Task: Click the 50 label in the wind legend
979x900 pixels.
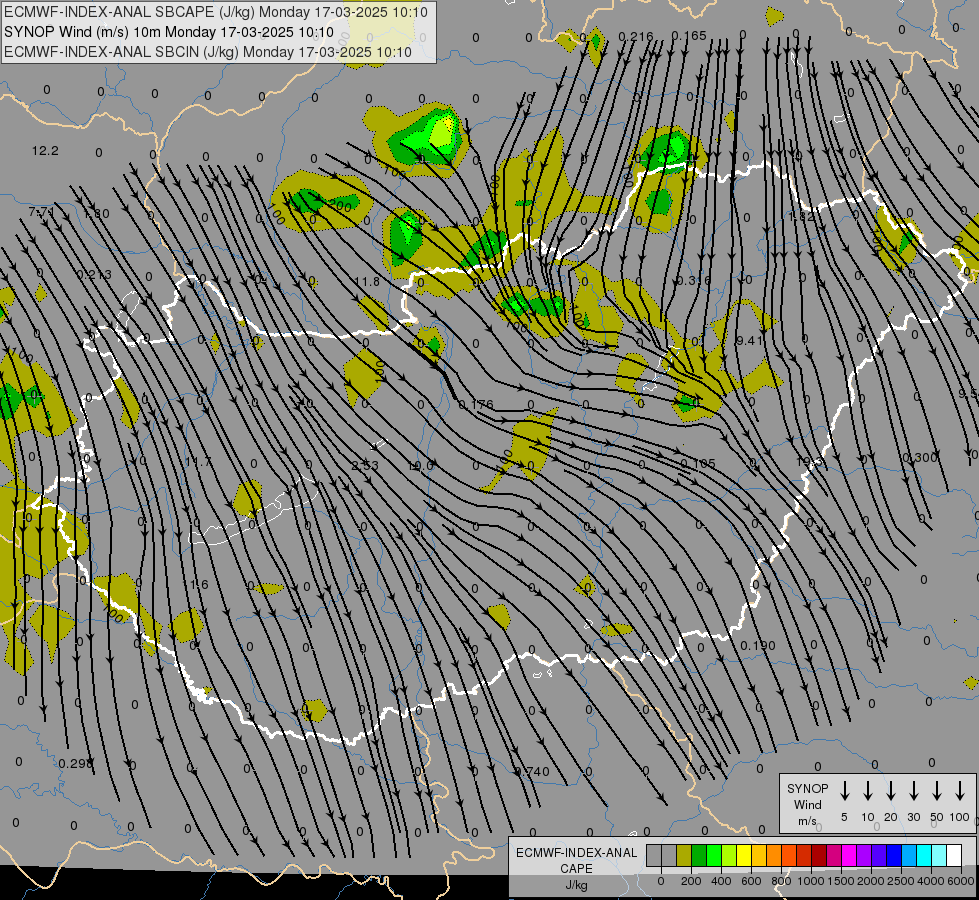Action: tap(937, 817)
